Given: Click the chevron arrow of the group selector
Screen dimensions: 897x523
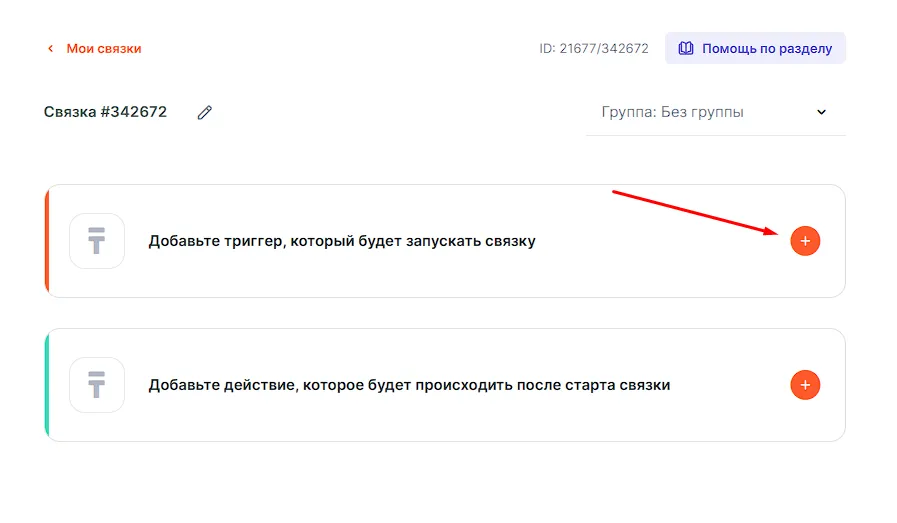Looking at the screenshot, I should pyautogui.click(x=822, y=112).
